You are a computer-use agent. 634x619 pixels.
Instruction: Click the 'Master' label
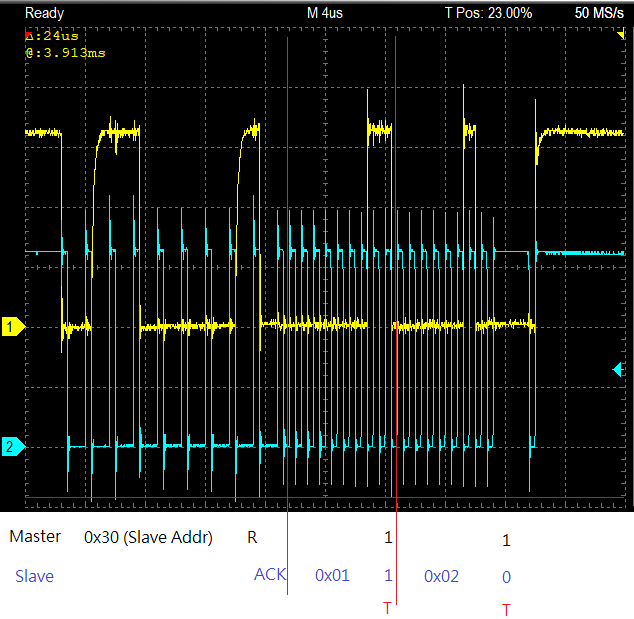coord(35,537)
